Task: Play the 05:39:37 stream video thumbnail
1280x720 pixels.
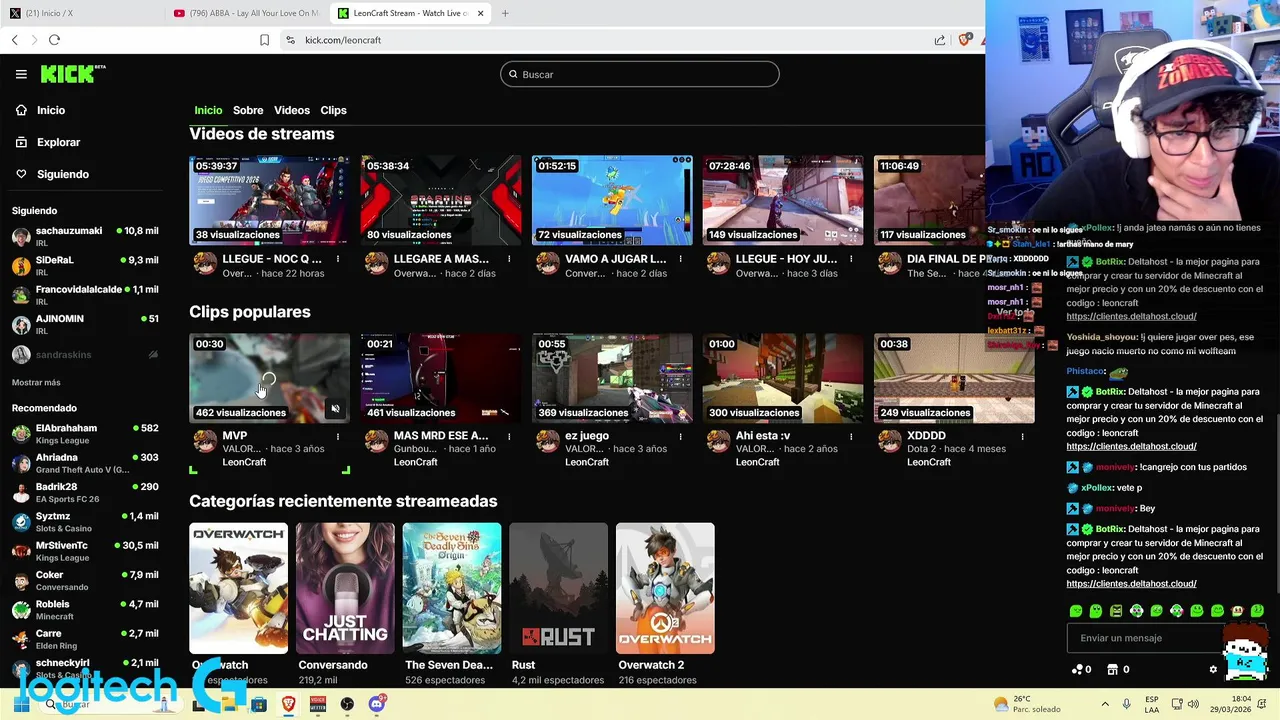Action: (269, 200)
